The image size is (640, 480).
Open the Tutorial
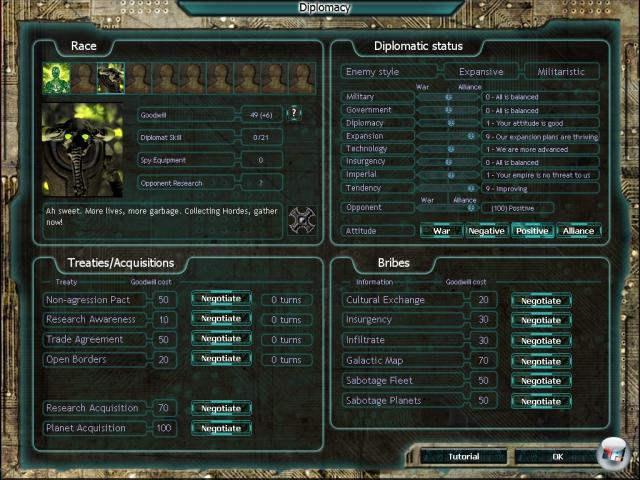coord(463,457)
